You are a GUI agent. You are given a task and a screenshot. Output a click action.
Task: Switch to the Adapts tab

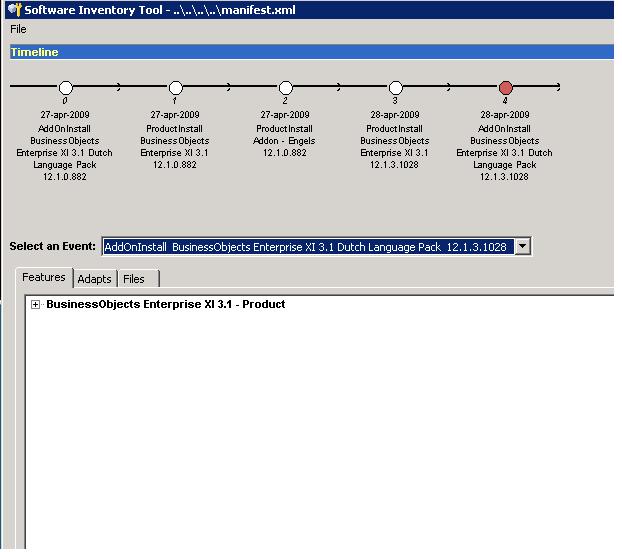pyautogui.click(x=94, y=279)
